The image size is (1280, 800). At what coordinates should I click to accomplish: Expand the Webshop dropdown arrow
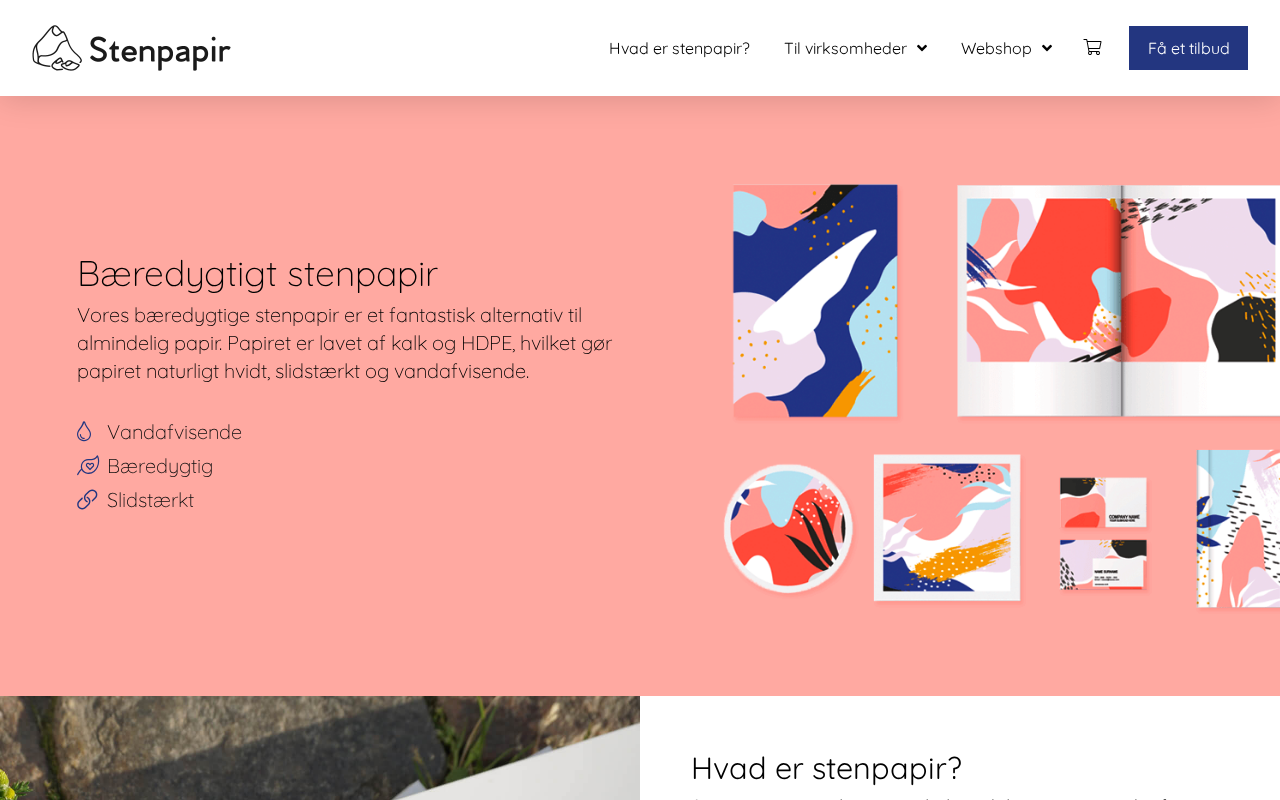(1047, 48)
